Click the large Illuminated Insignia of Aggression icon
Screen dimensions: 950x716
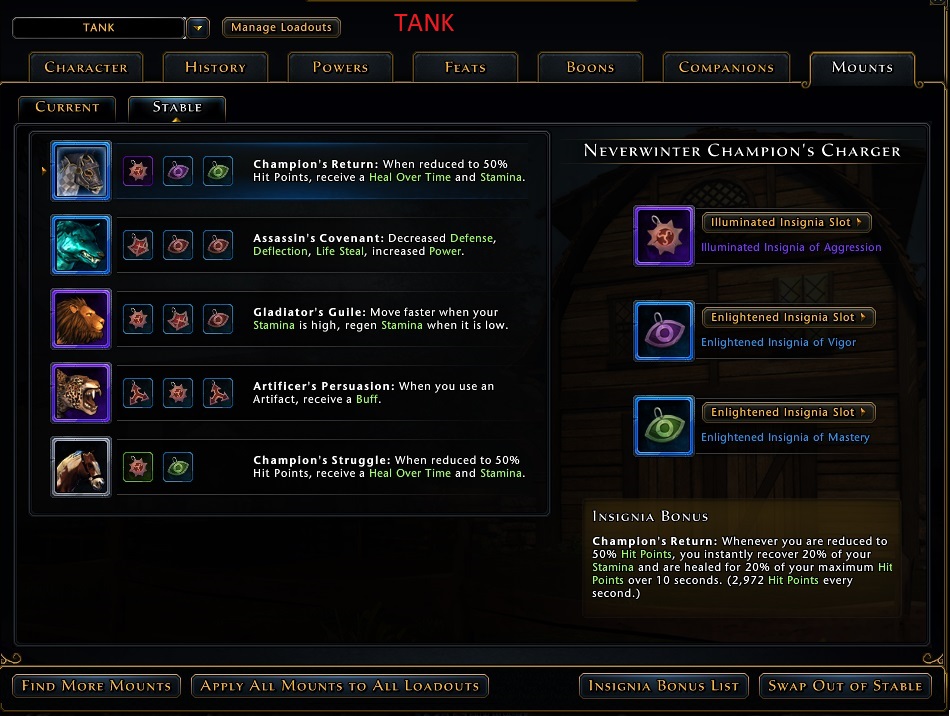[664, 236]
